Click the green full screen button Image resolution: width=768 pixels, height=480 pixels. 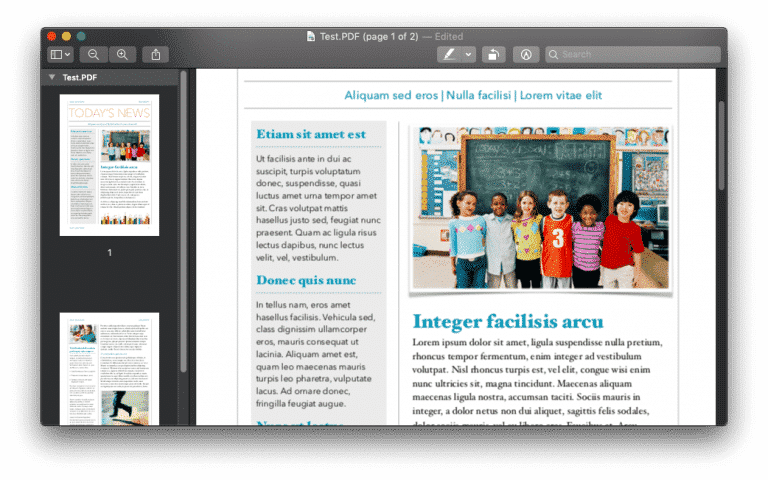(81, 36)
